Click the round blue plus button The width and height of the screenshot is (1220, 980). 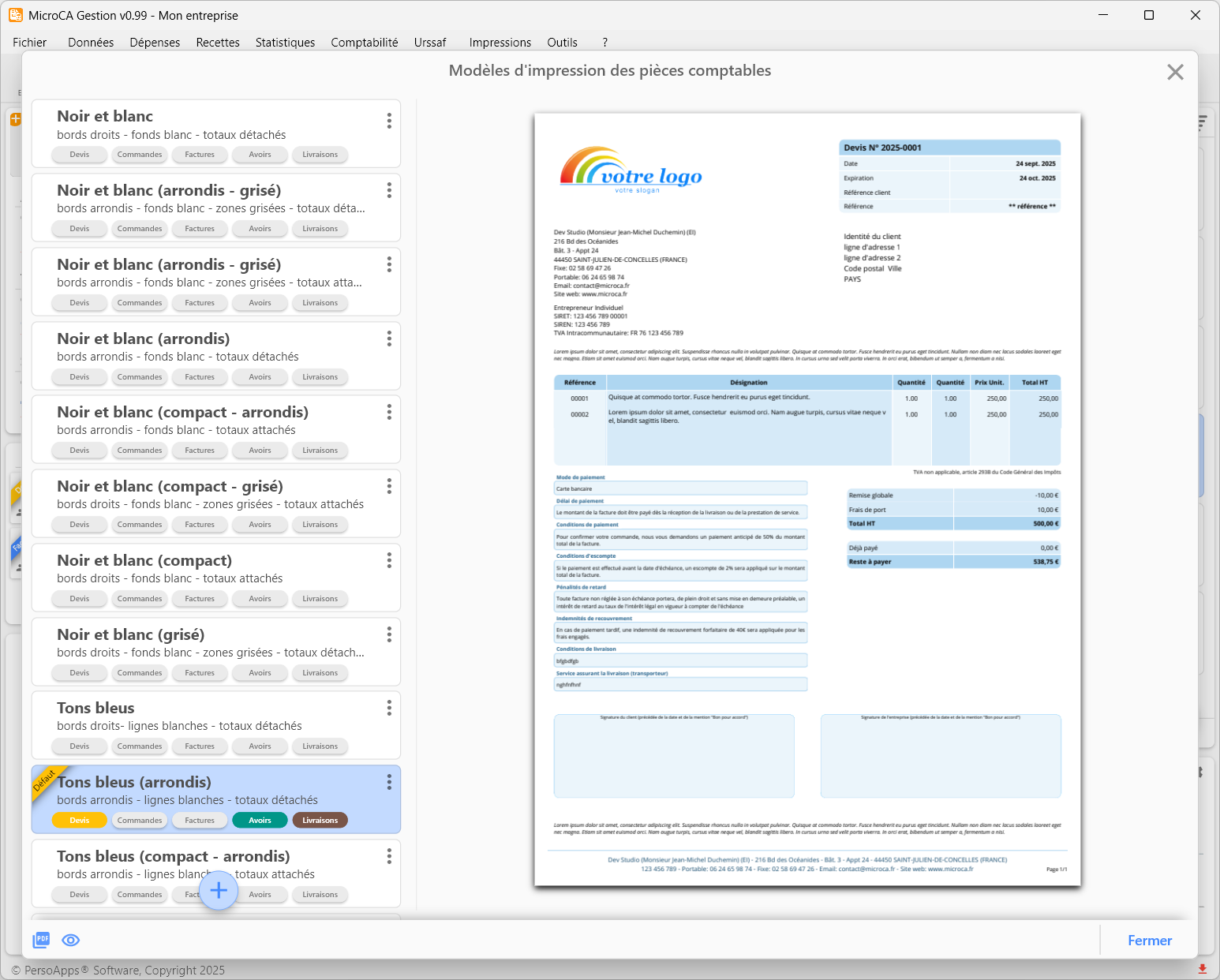[x=219, y=891]
